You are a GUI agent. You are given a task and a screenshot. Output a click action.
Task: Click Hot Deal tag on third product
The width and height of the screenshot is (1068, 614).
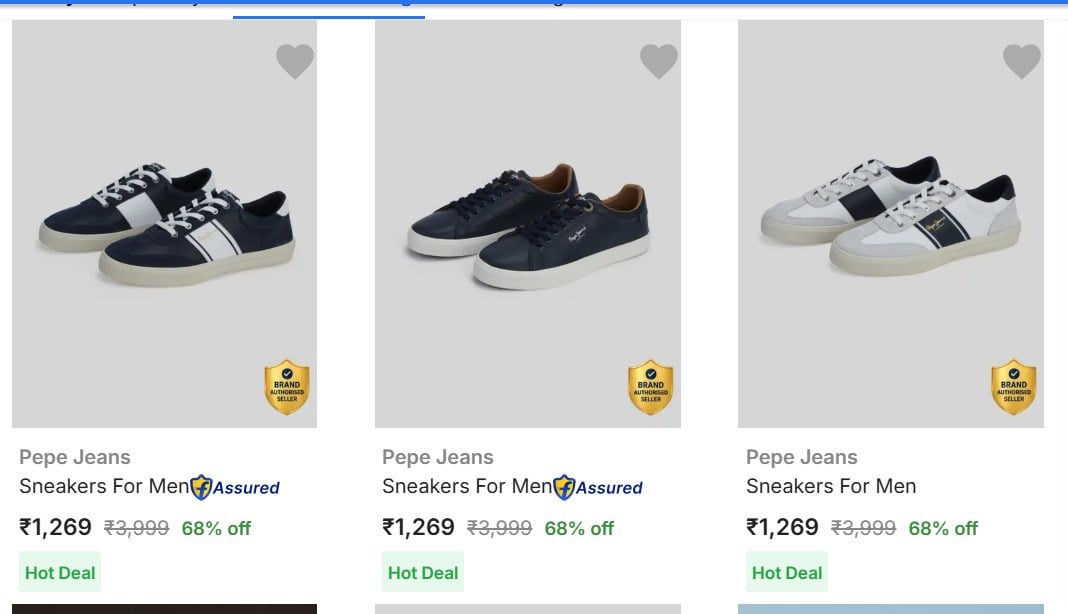[x=787, y=572]
